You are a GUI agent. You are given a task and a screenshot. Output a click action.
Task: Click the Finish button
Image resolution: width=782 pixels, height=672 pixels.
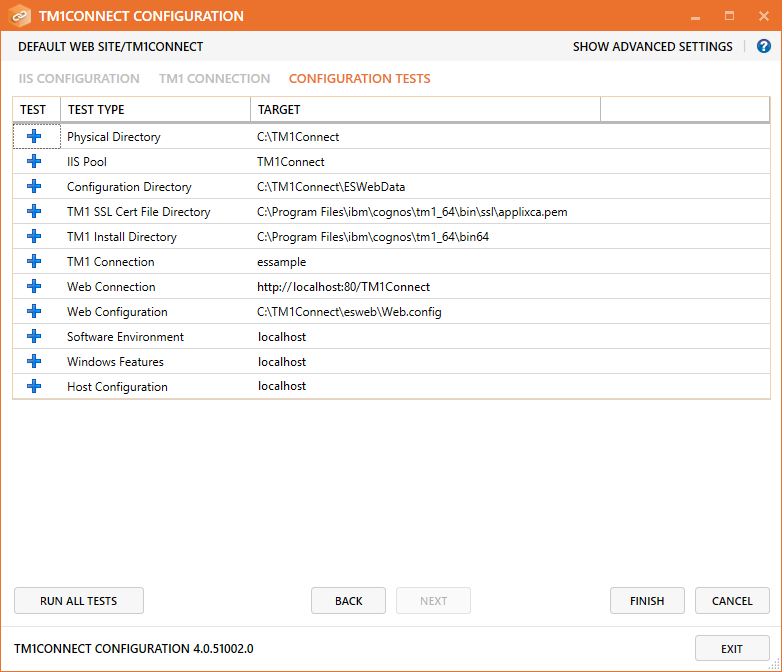pos(647,601)
